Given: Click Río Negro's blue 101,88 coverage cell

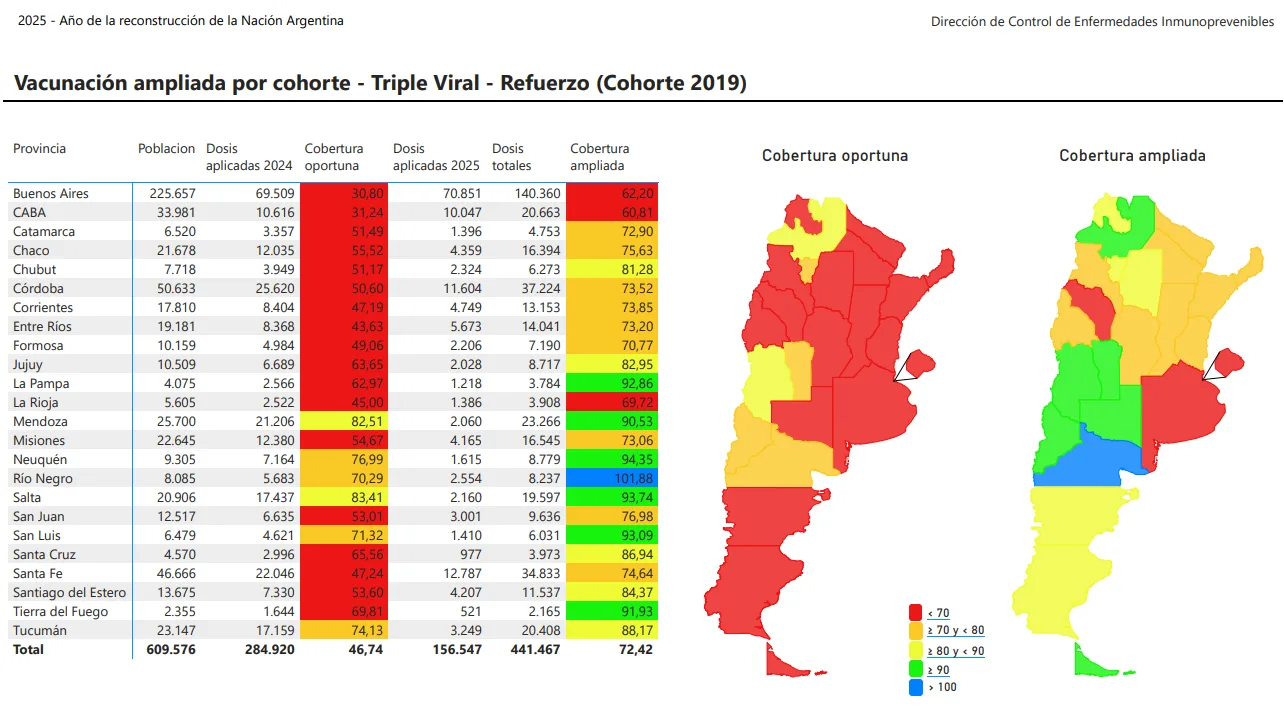Looking at the screenshot, I should pyautogui.click(x=612, y=478).
